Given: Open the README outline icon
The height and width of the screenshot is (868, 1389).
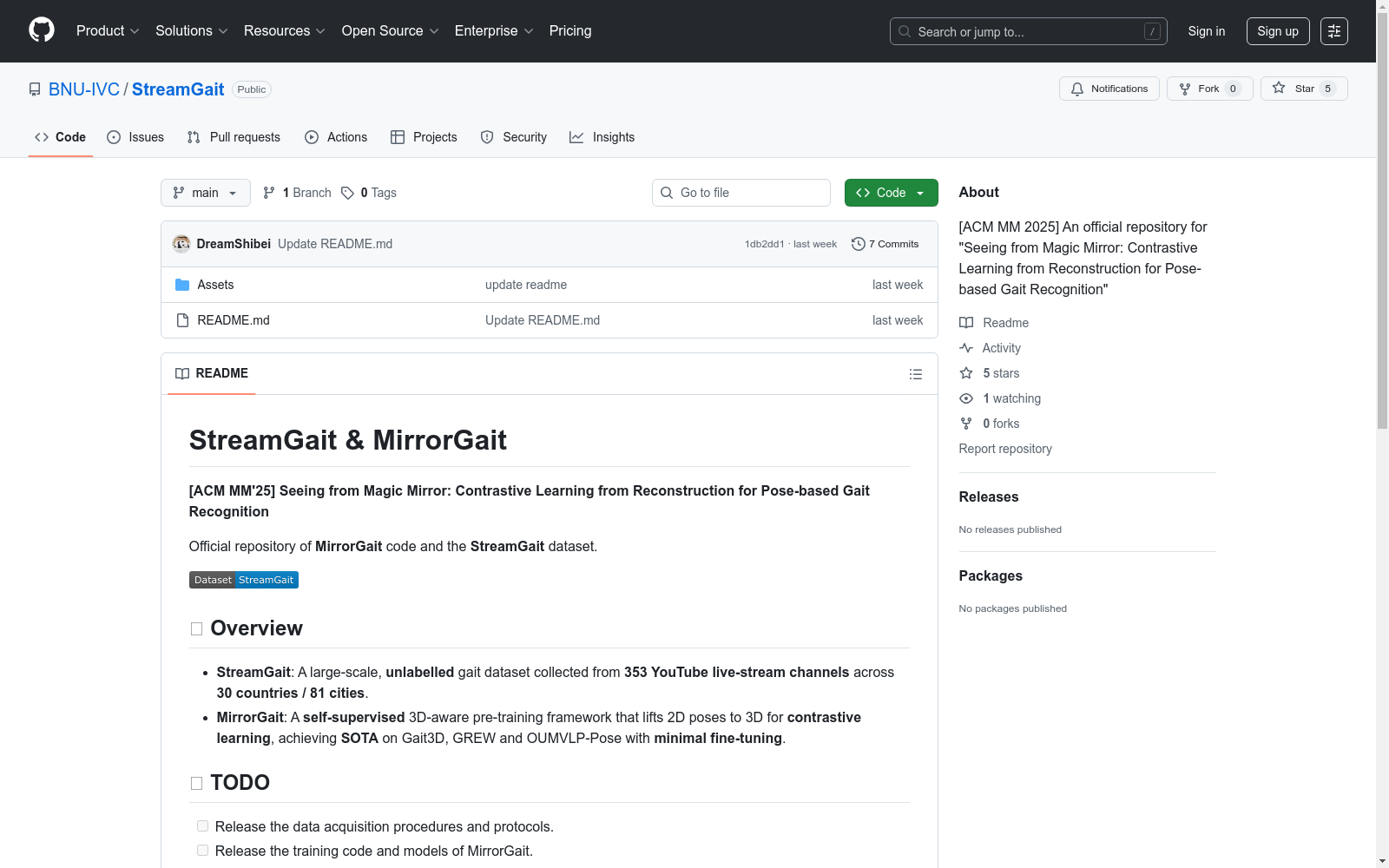Looking at the screenshot, I should point(915,374).
